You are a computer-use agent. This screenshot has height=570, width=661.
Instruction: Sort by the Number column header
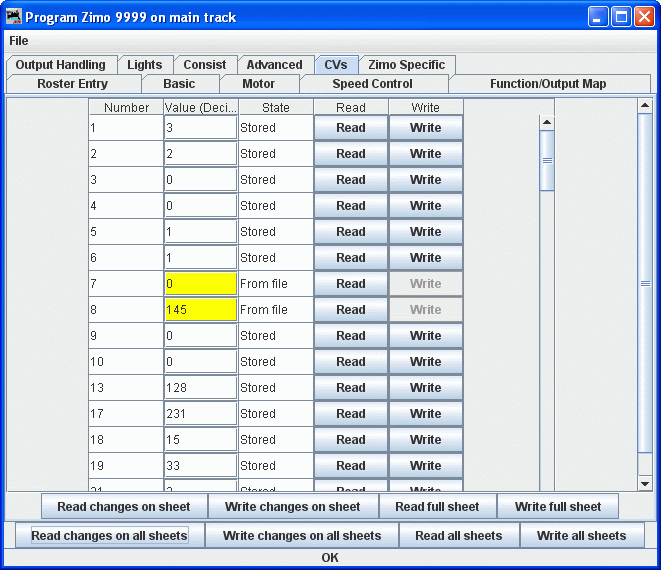pyautogui.click(x=126, y=107)
